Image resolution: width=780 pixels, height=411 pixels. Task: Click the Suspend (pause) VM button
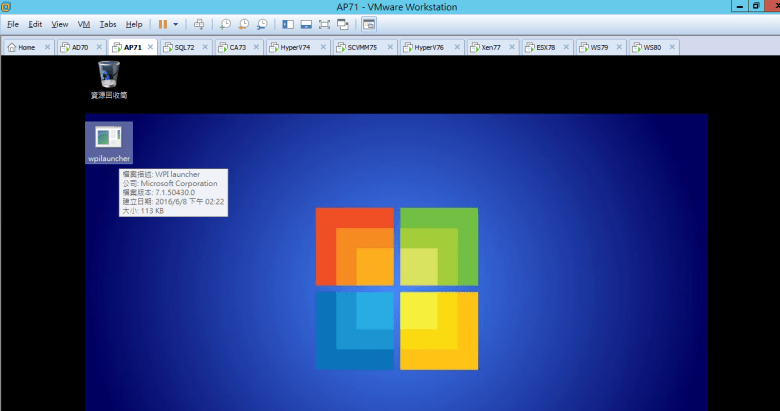(x=163, y=23)
